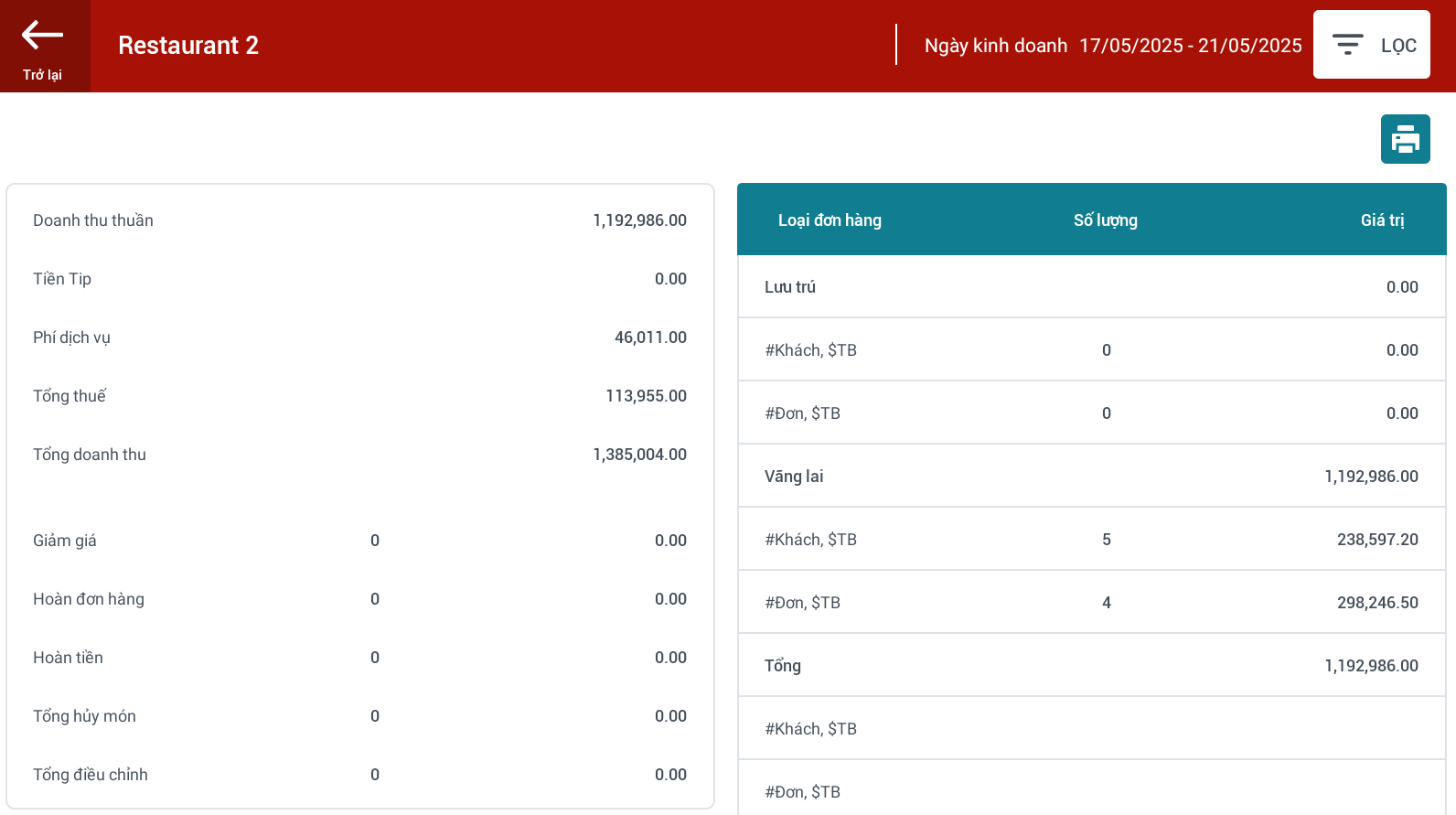This screenshot has width=1456, height=815.
Task: Click the Hoàn đơn hàng row
Action: click(359, 599)
